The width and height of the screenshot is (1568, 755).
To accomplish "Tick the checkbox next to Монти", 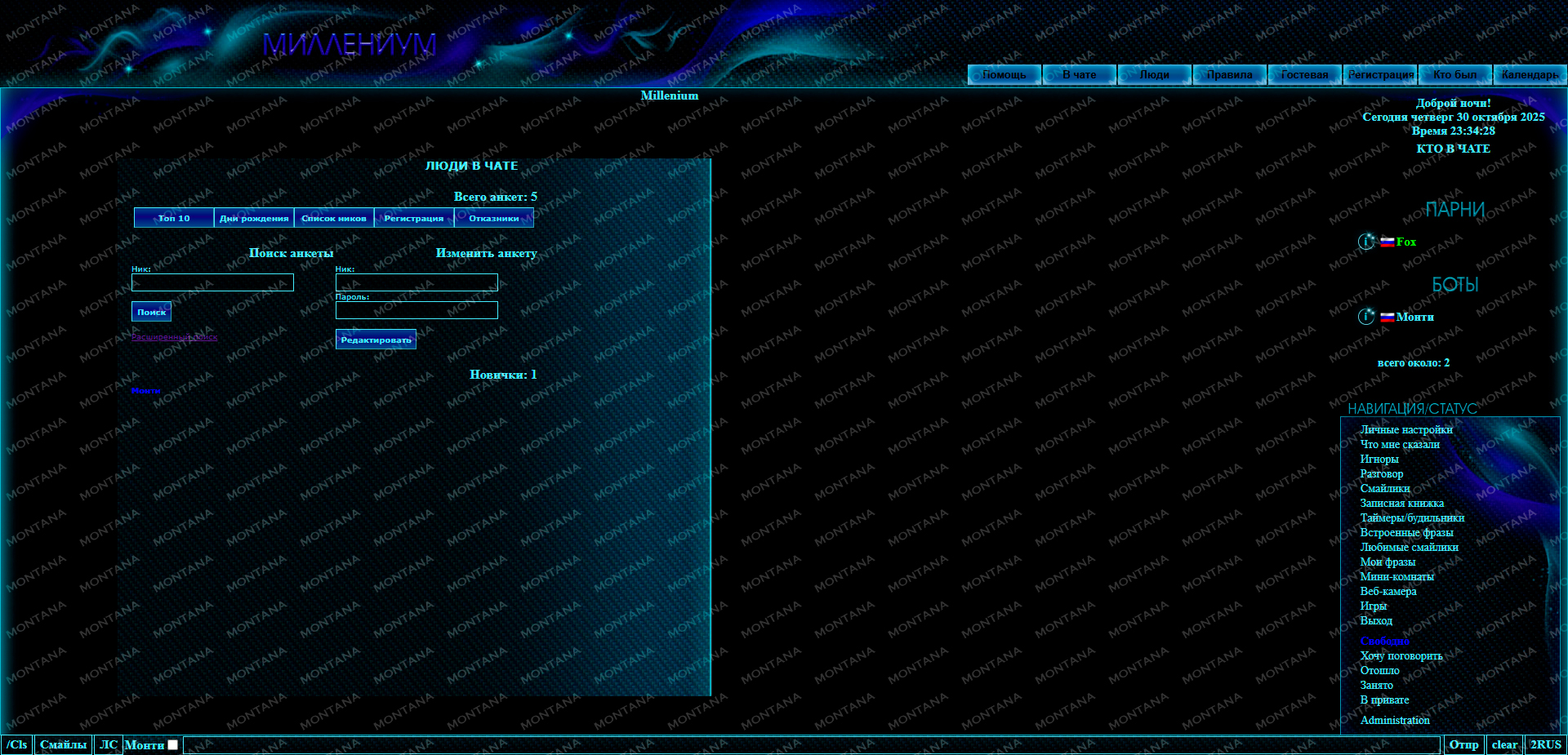I will (172, 744).
